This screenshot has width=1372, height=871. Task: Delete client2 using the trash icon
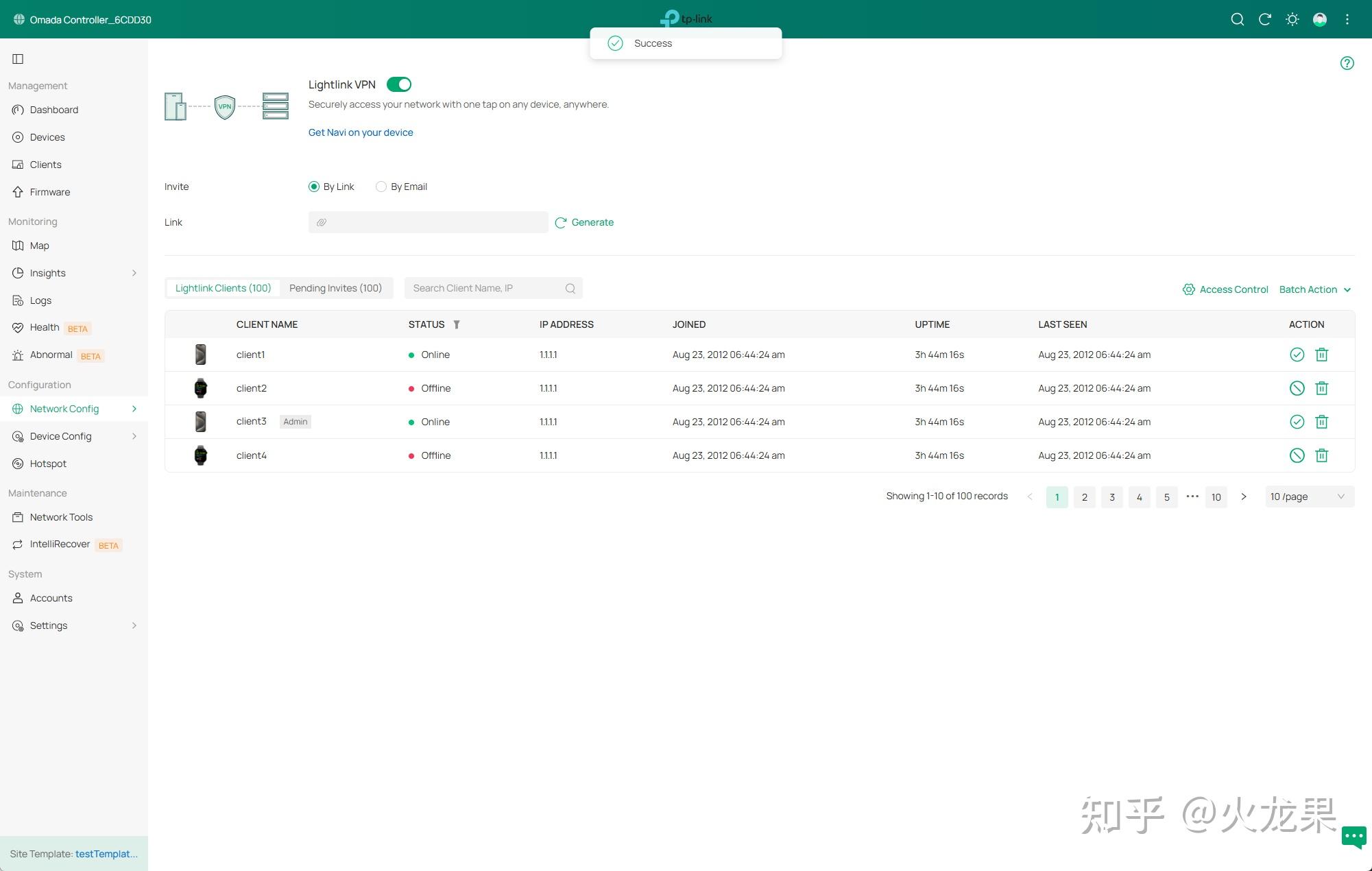[1321, 388]
